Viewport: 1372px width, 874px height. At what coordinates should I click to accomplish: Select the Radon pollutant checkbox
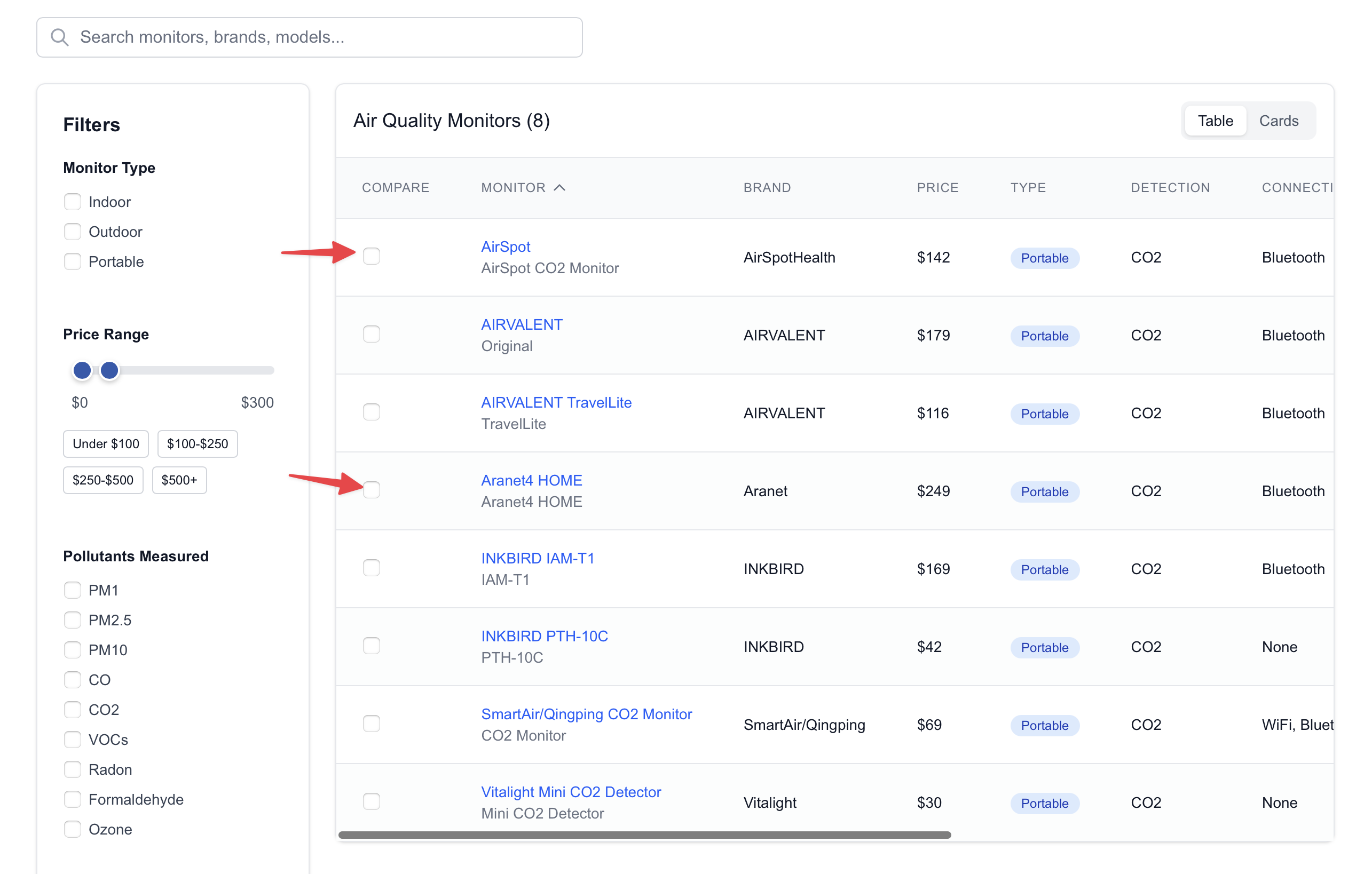tap(73, 769)
